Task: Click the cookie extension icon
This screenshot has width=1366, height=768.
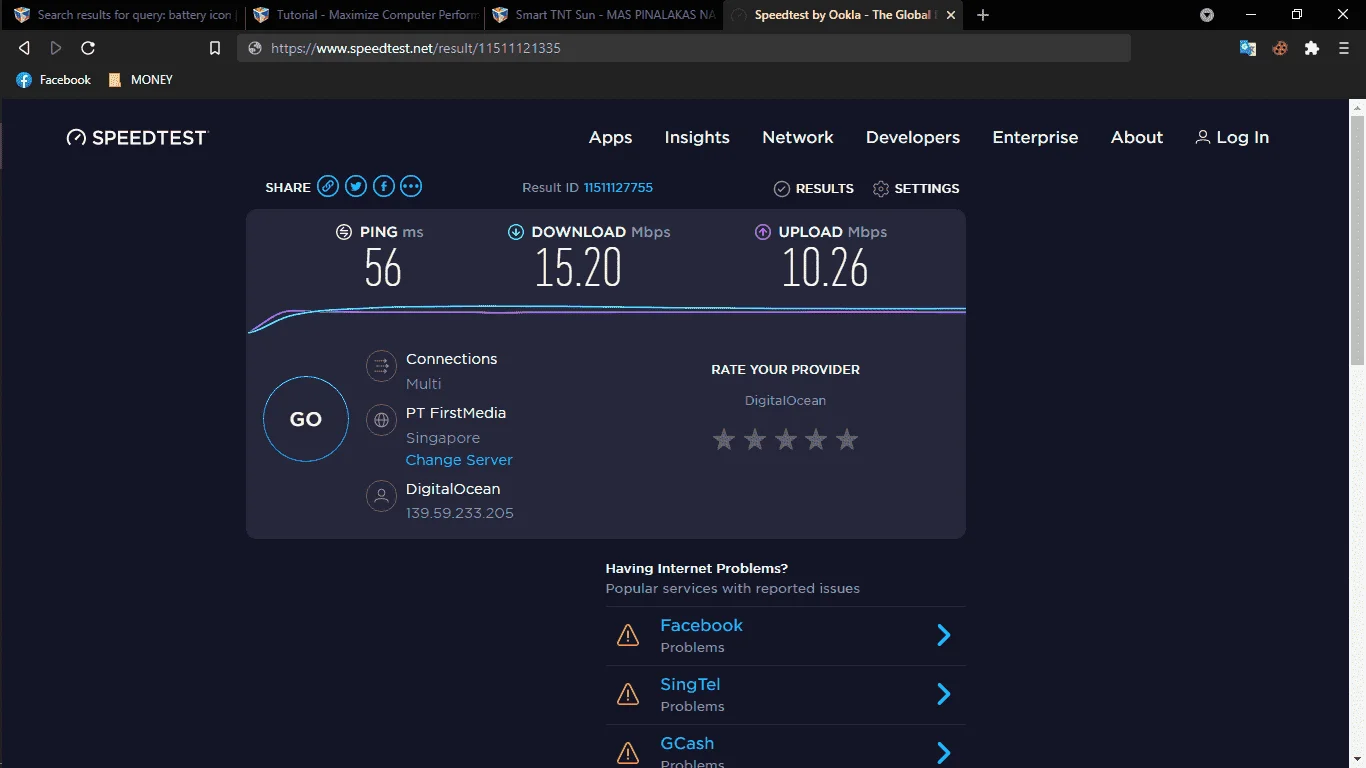Action: [1280, 48]
